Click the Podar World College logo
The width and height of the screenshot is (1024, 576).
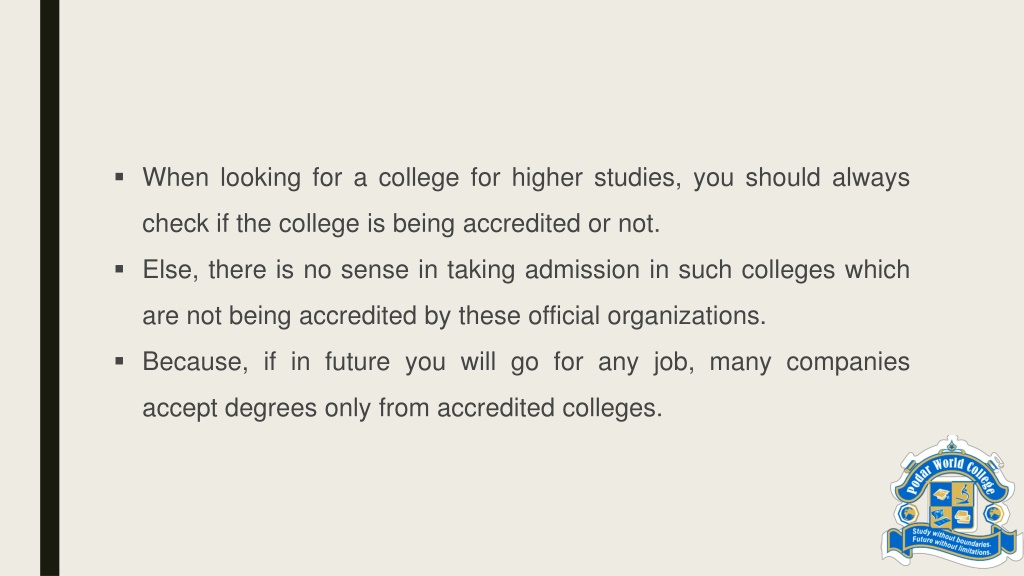click(952, 502)
